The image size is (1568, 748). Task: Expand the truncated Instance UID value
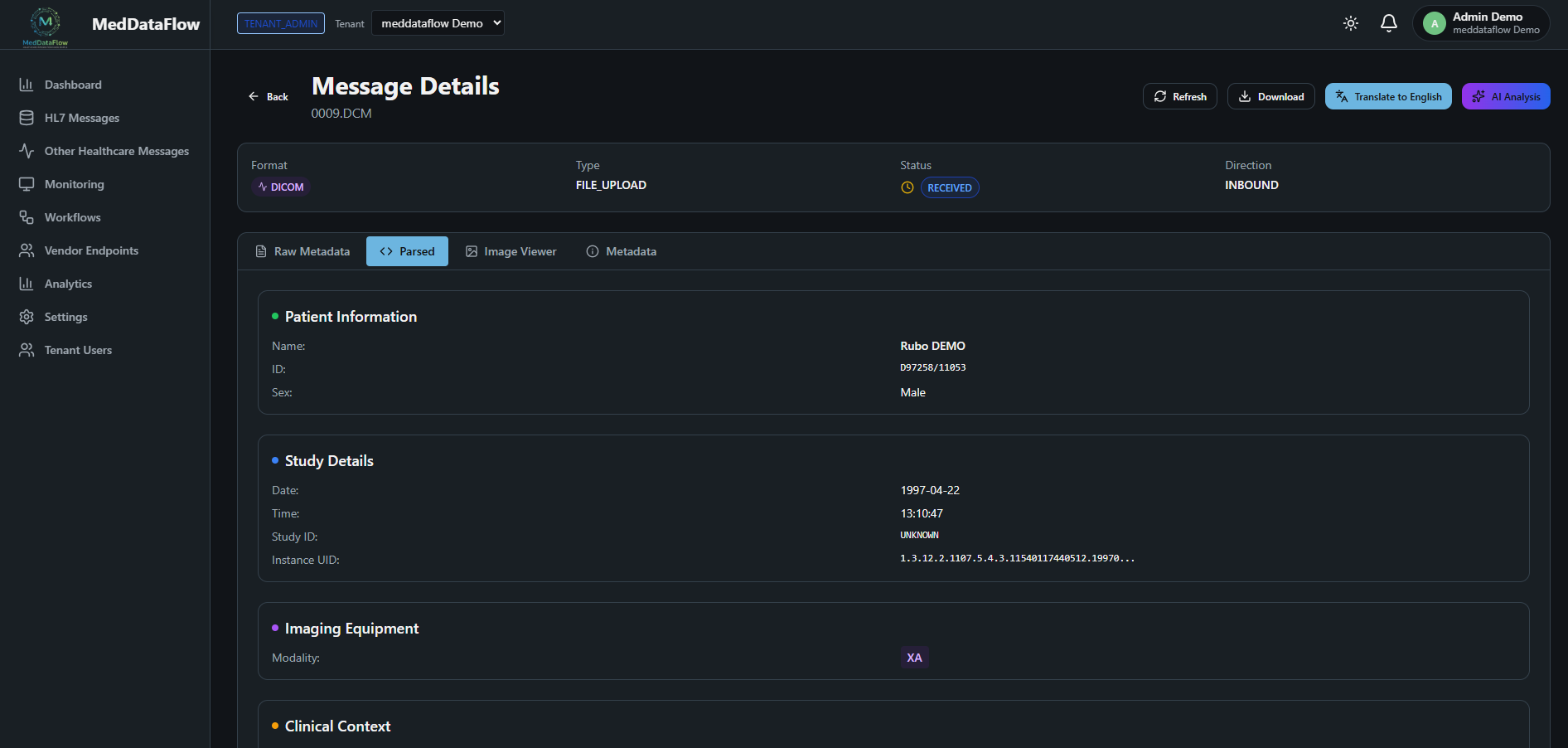tap(1018, 559)
